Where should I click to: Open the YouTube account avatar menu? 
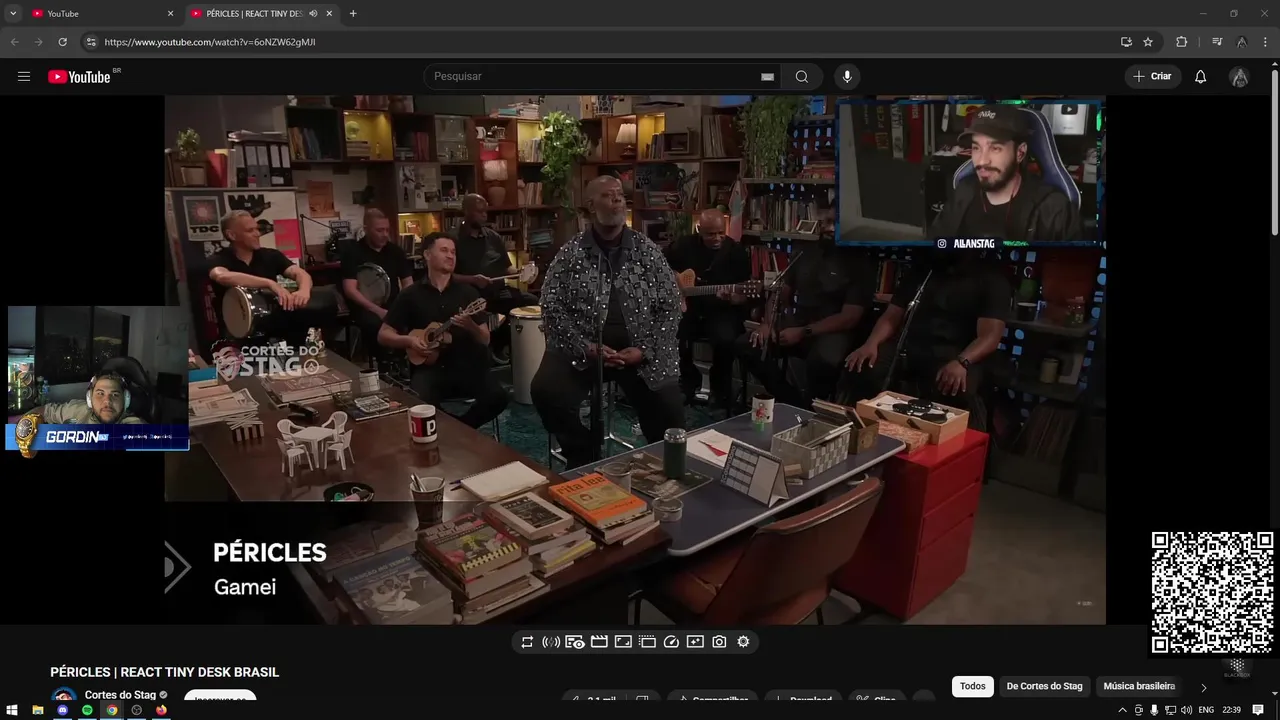[x=1239, y=77]
